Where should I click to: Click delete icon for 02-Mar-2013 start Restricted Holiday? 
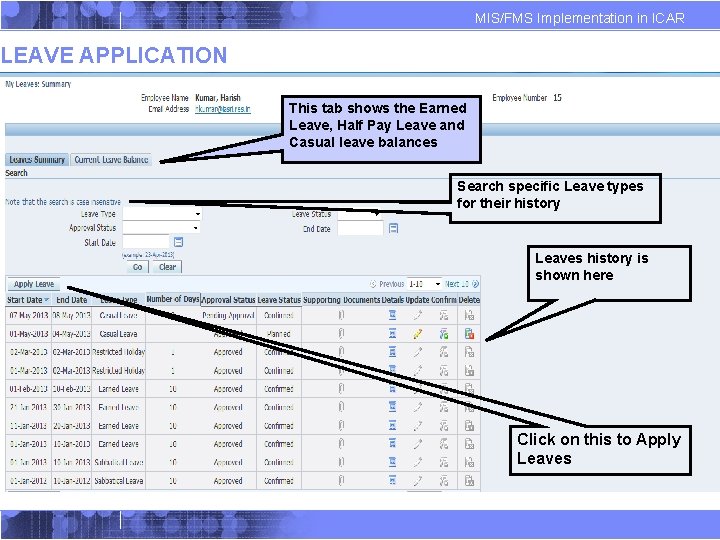(469, 352)
